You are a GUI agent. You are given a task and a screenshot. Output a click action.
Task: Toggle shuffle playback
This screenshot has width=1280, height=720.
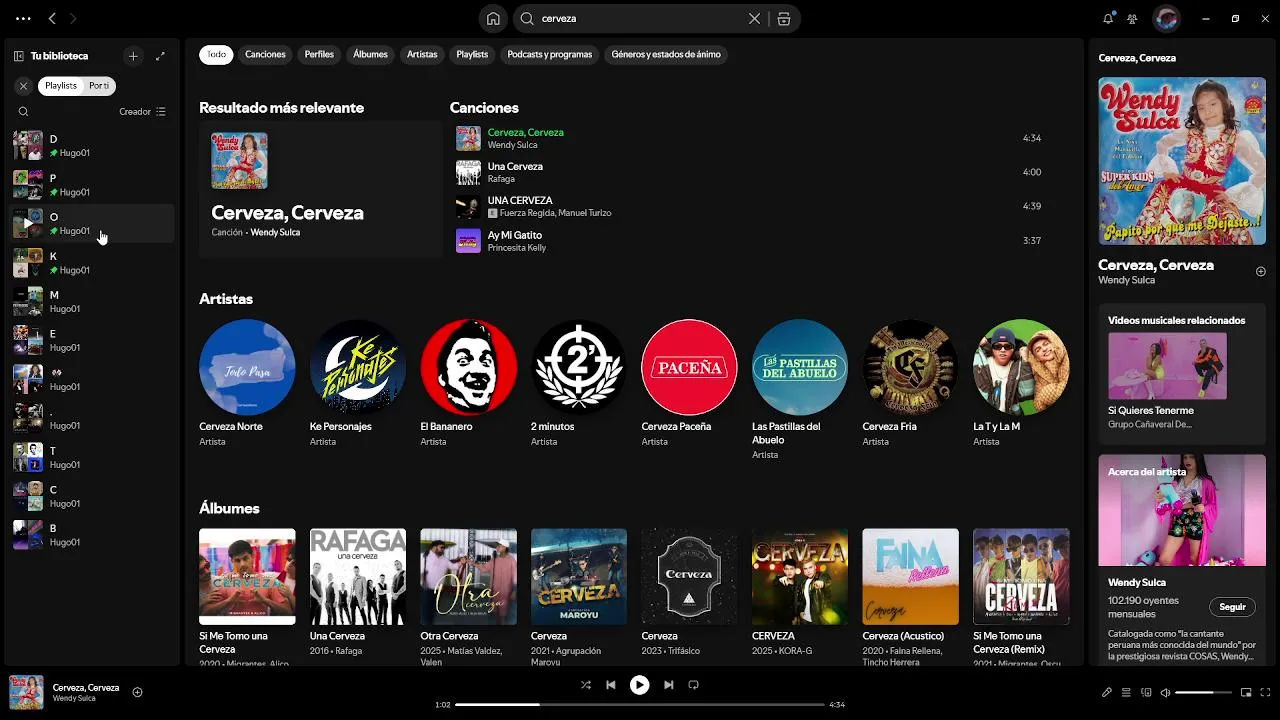click(585, 685)
